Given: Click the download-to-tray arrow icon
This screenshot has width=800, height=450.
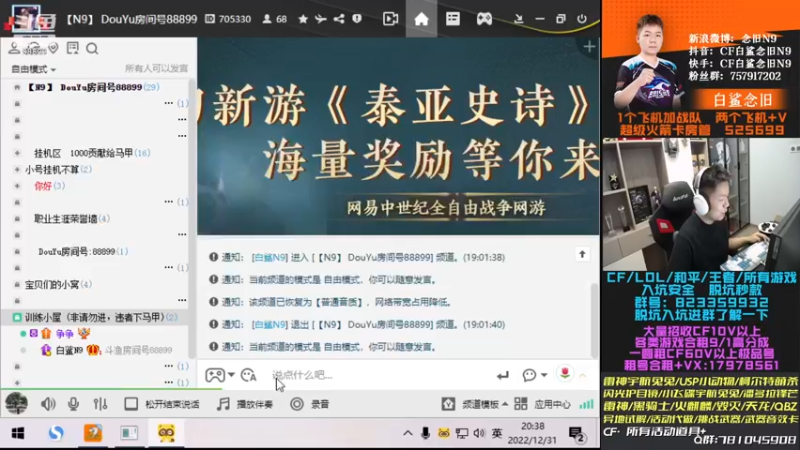Looking at the screenshot, I should 518,19.
